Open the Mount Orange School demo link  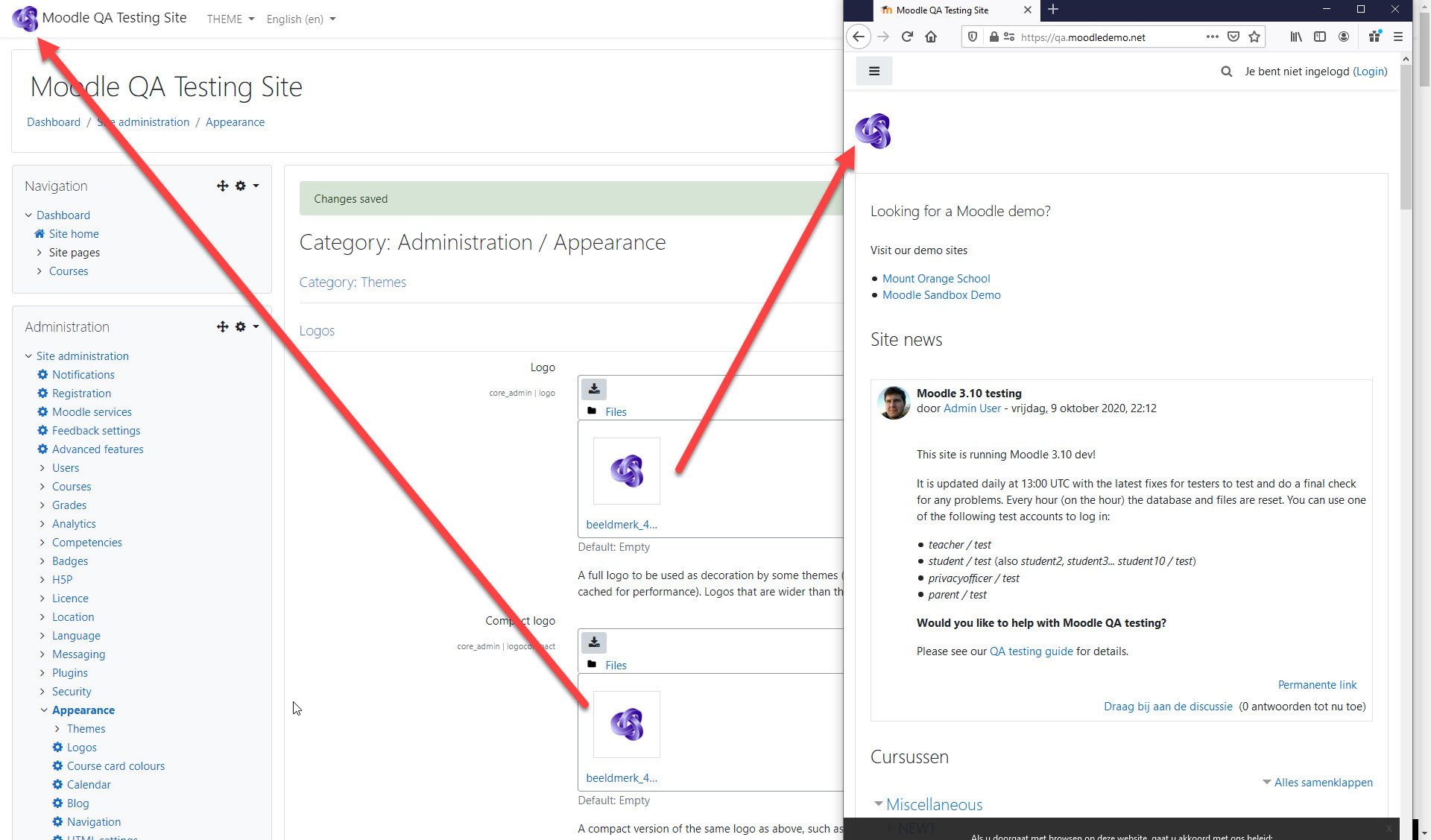click(936, 278)
